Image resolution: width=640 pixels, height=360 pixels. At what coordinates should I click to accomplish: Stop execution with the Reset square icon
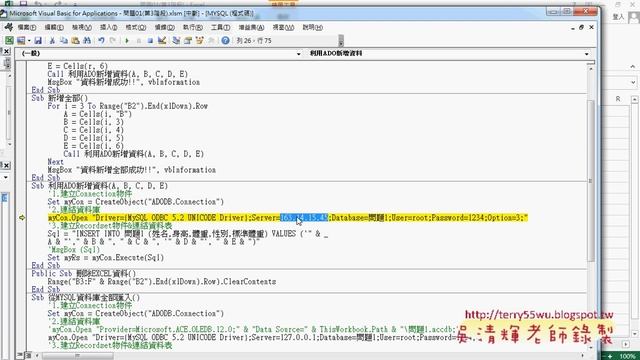(x=150, y=40)
